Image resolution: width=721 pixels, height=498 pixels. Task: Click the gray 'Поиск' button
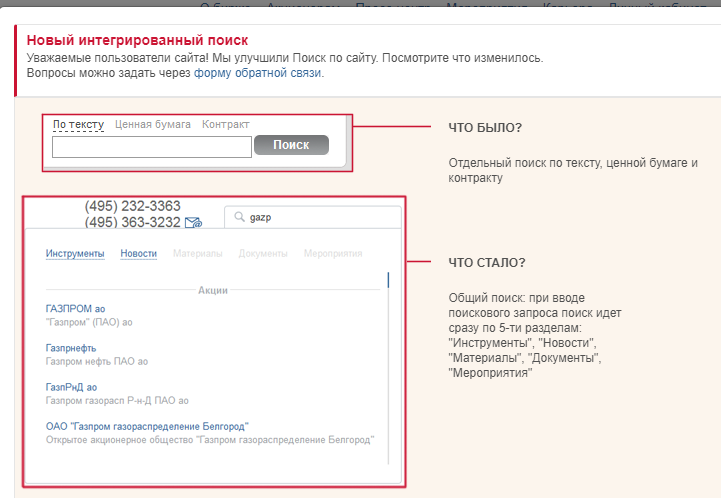click(292, 145)
